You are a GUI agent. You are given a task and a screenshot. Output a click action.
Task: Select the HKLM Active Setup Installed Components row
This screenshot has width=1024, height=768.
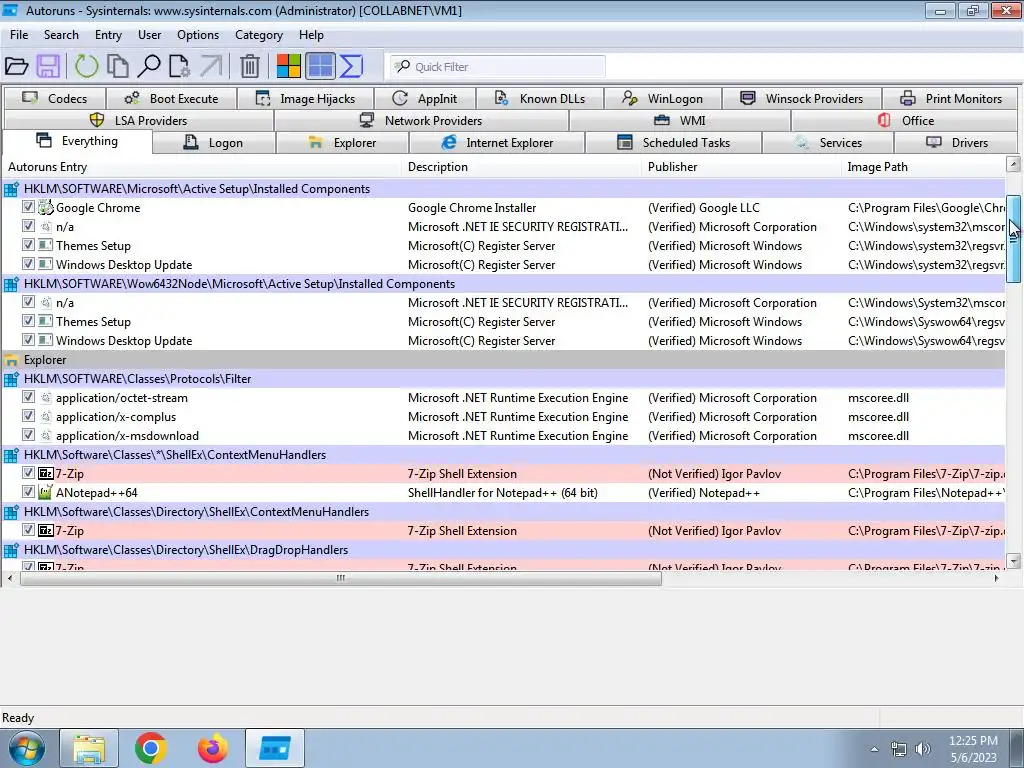[x=504, y=189]
